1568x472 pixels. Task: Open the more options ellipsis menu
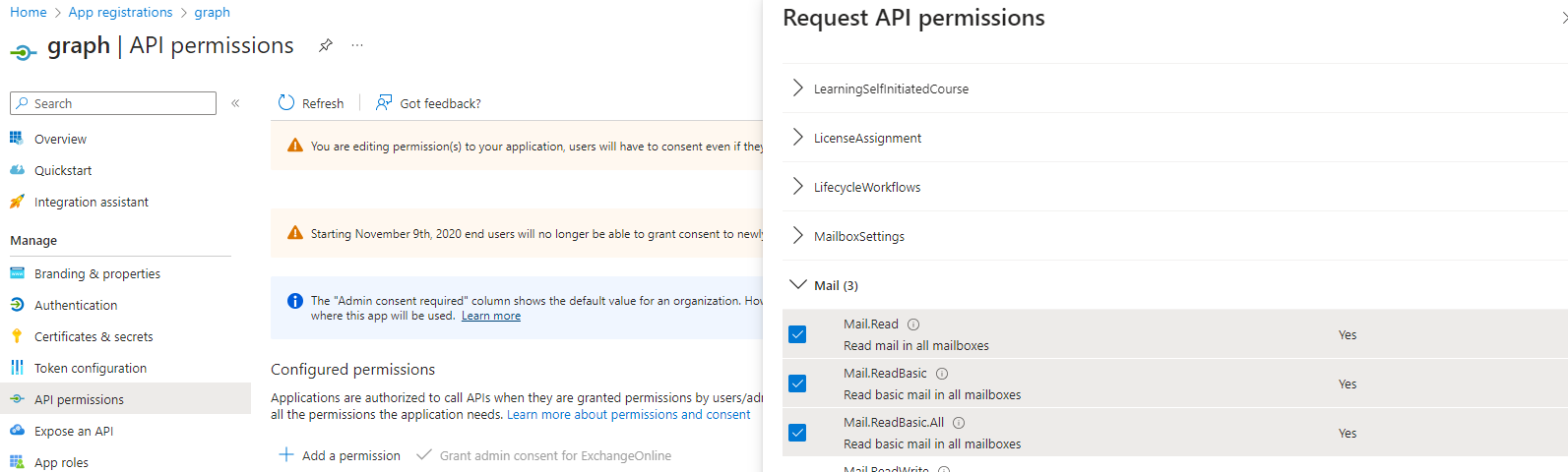click(x=357, y=45)
